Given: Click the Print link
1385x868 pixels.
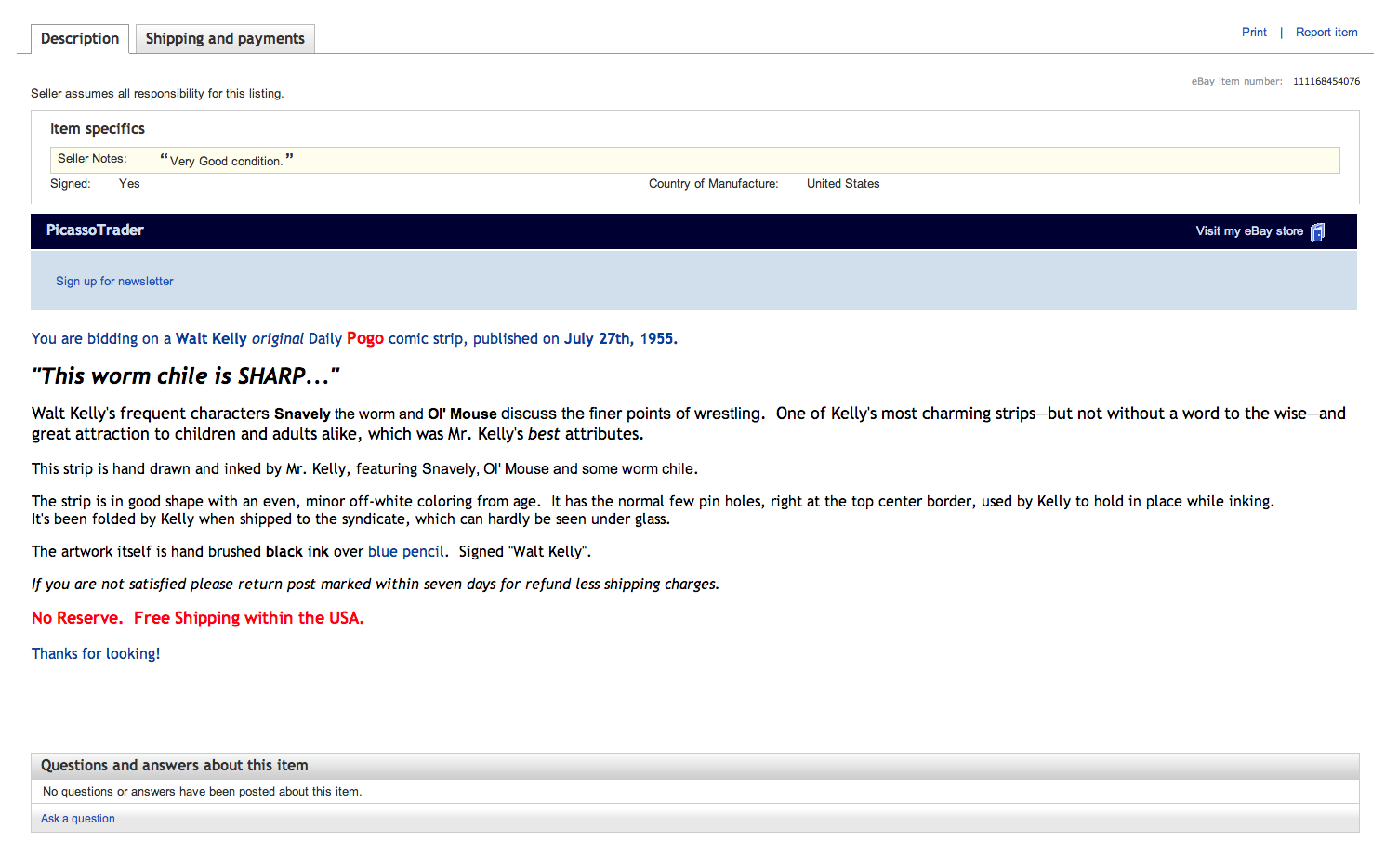Looking at the screenshot, I should [x=1254, y=32].
